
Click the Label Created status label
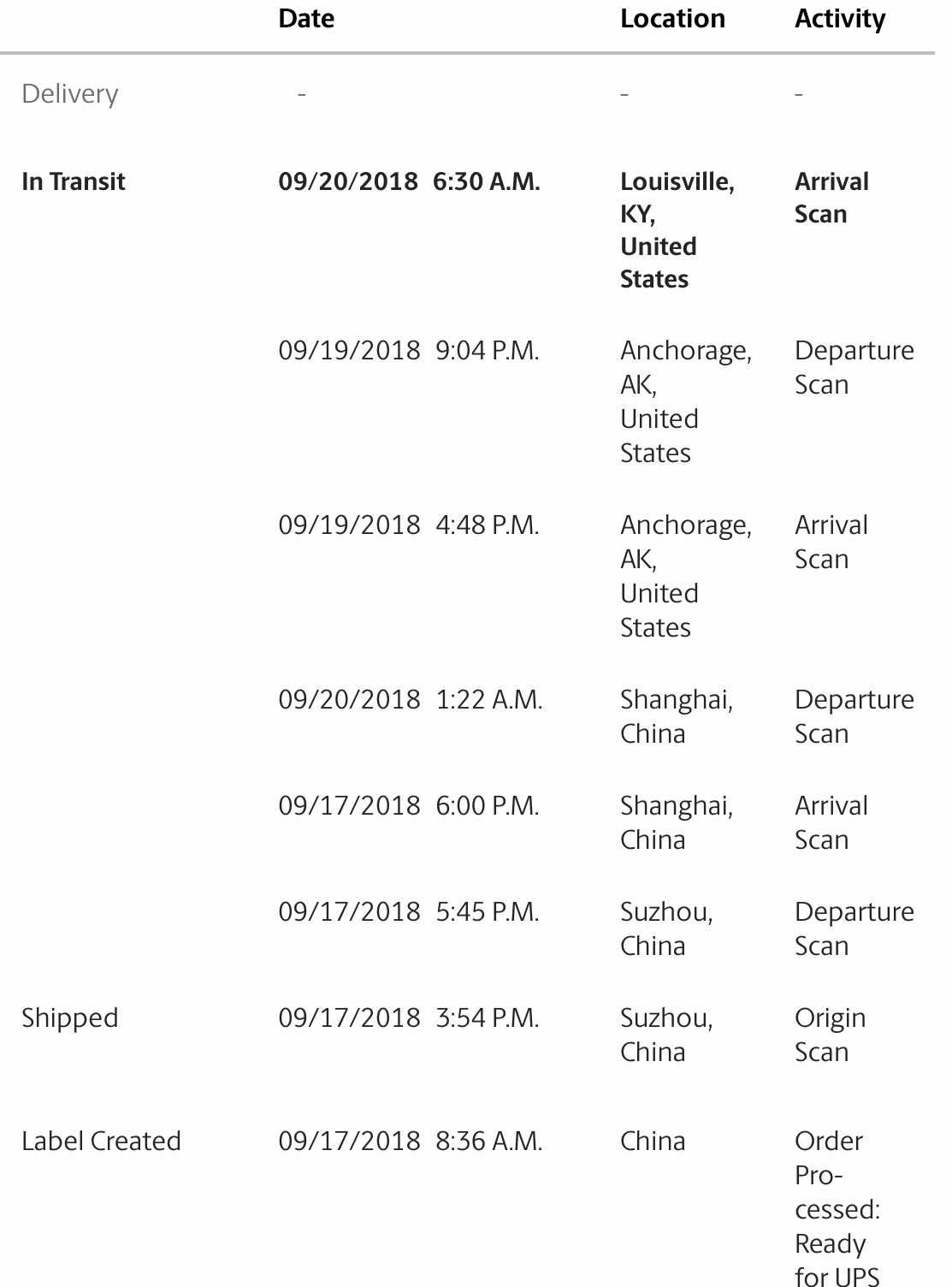click(x=101, y=1141)
